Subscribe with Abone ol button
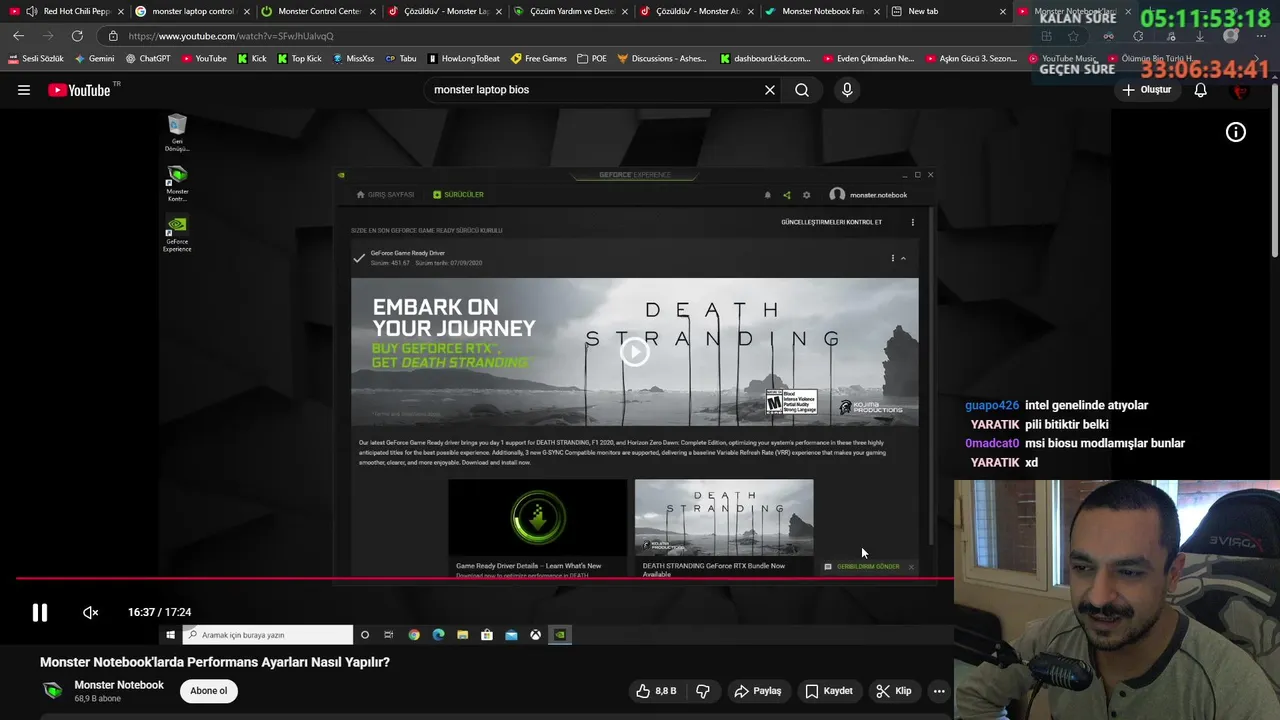This screenshot has height=720, width=1280. [x=209, y=691]
